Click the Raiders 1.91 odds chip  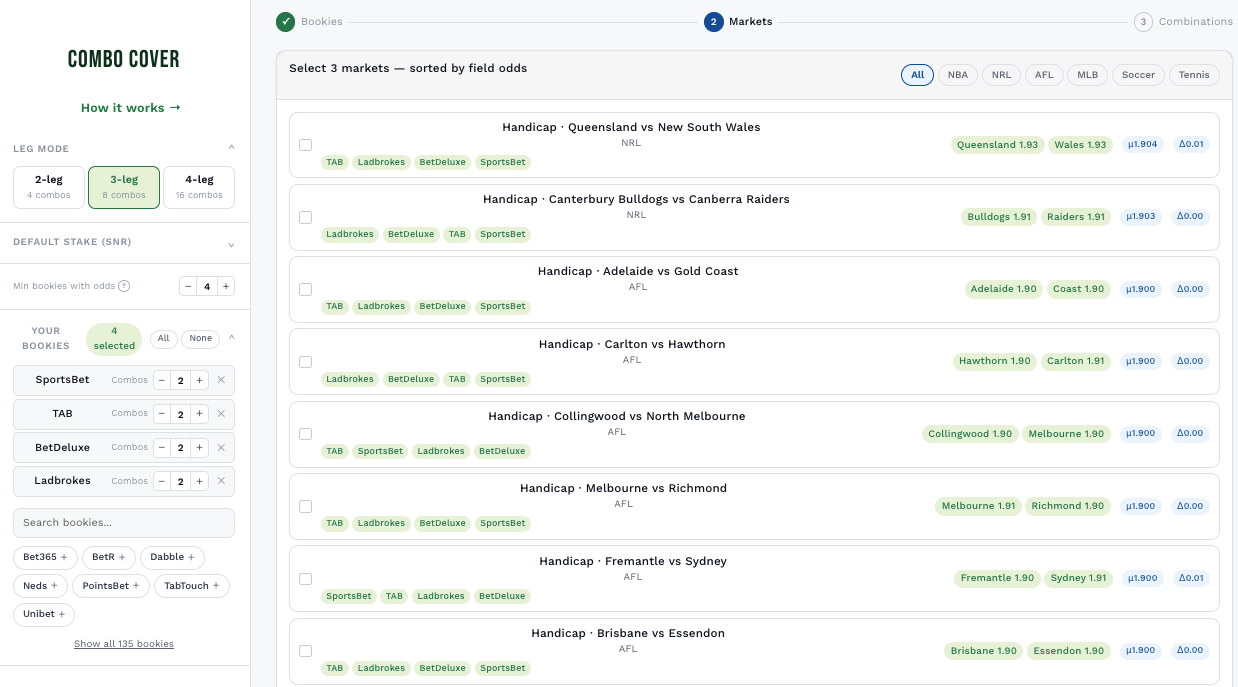click(x=1075, y=217)
